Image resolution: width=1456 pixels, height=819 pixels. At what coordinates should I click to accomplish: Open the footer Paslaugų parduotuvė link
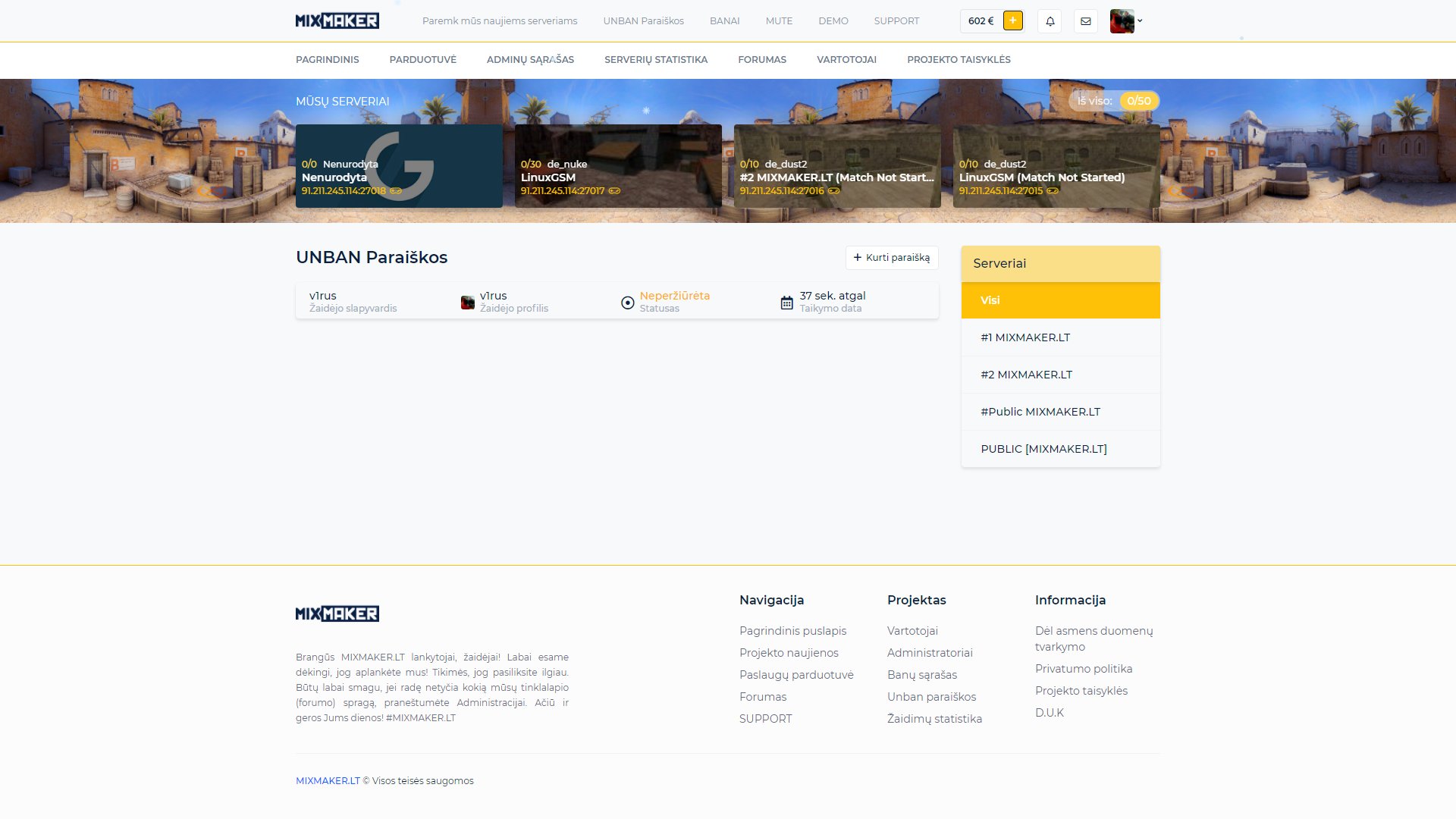796,675
